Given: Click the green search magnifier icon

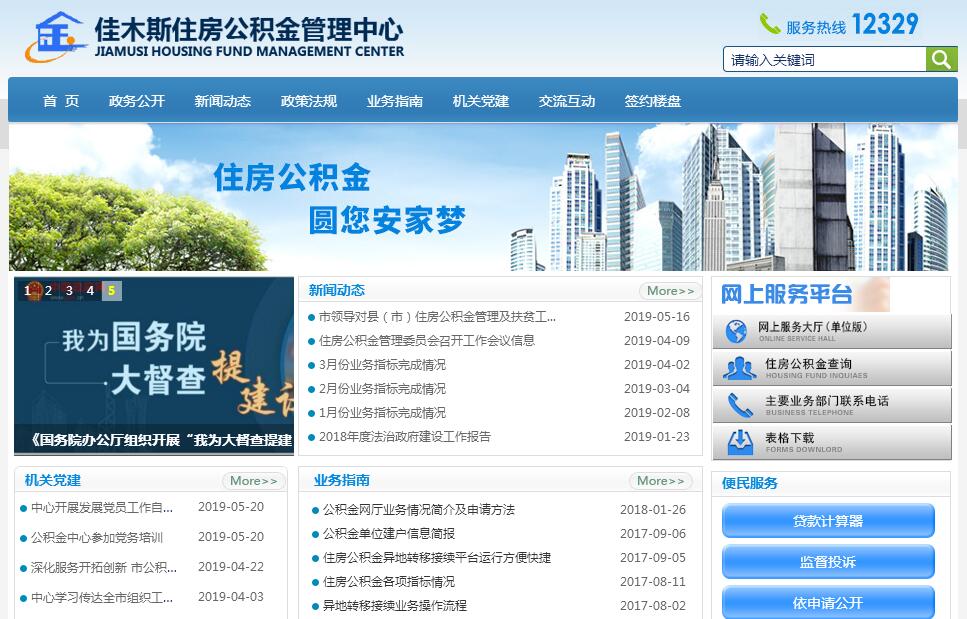Looking at the screenshot, I should [x=941, y=60].
